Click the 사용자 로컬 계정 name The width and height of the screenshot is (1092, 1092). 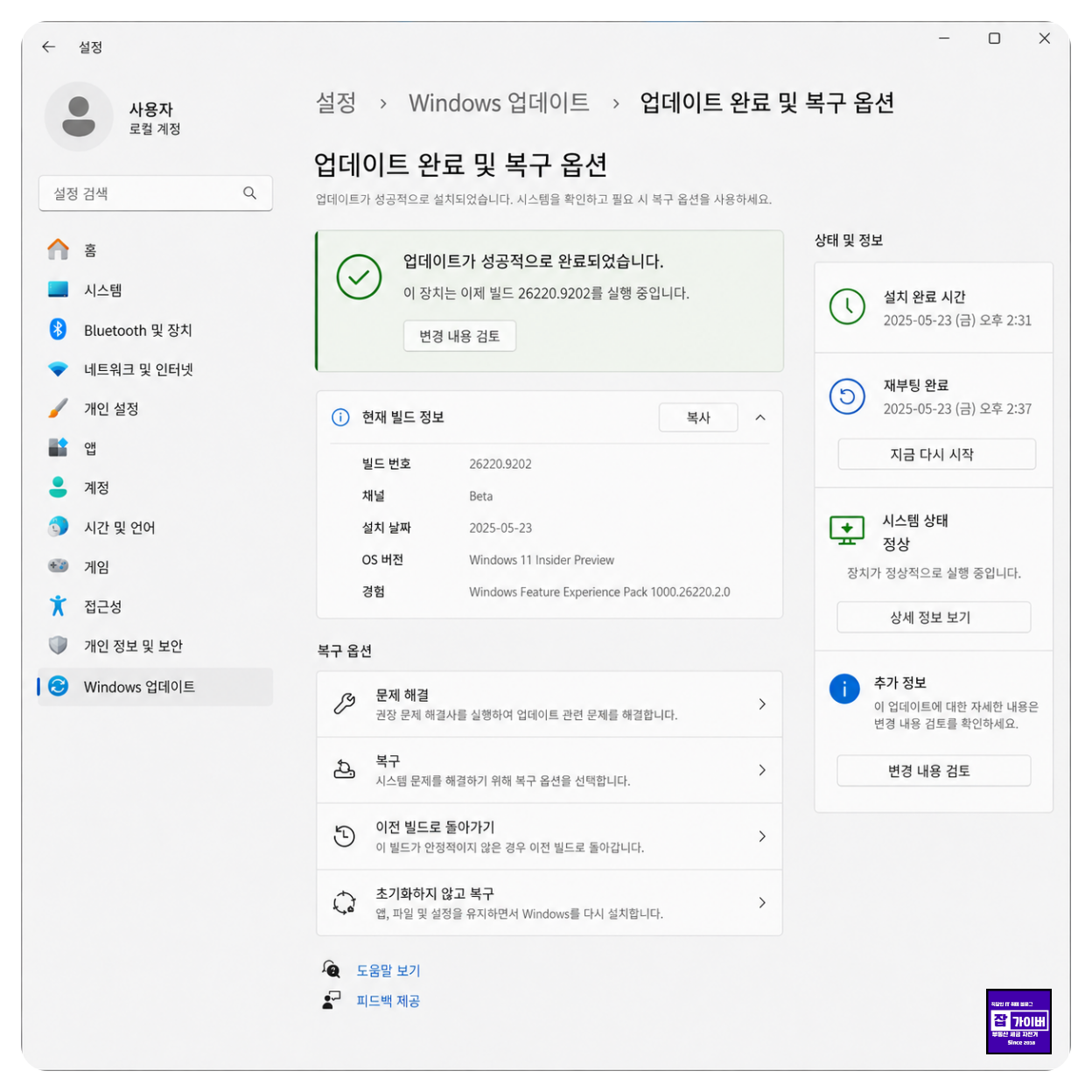point(155,118)
